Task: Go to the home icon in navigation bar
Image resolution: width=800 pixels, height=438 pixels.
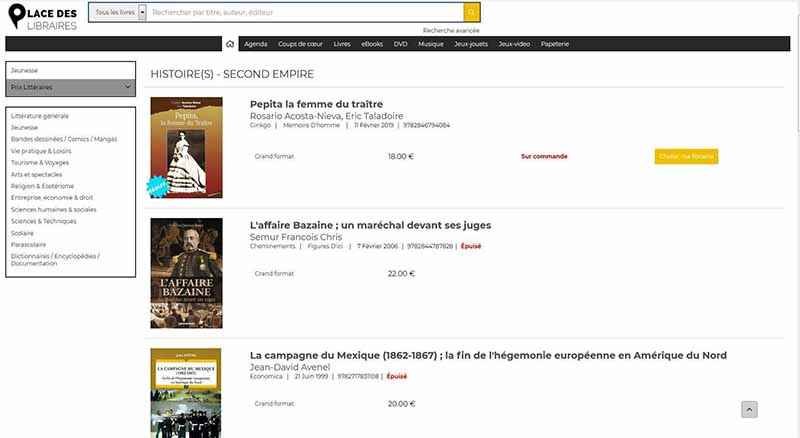Action: pyautogui.click(x=230, y=44)
